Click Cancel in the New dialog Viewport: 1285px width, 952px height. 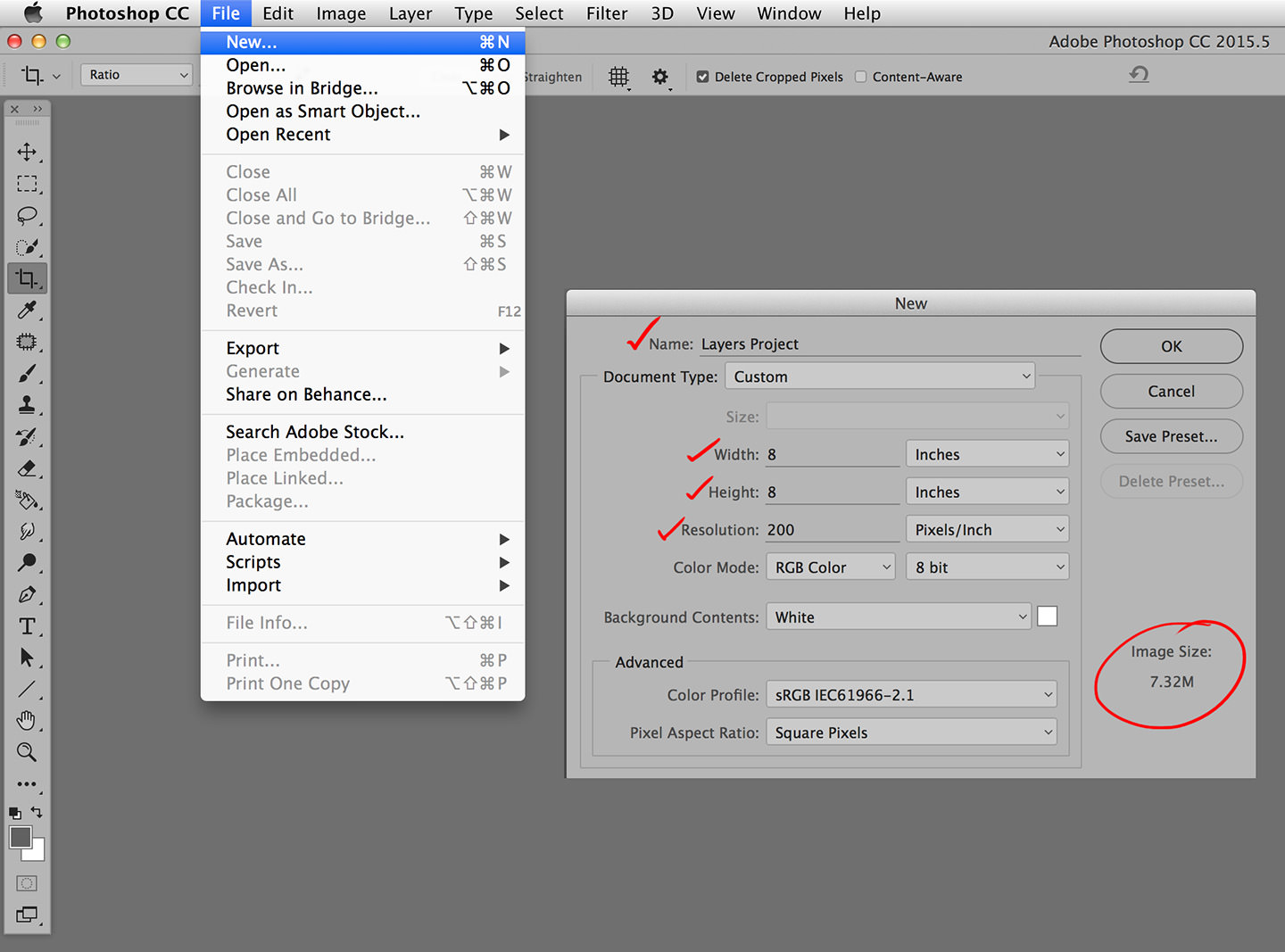(1172, 391)
